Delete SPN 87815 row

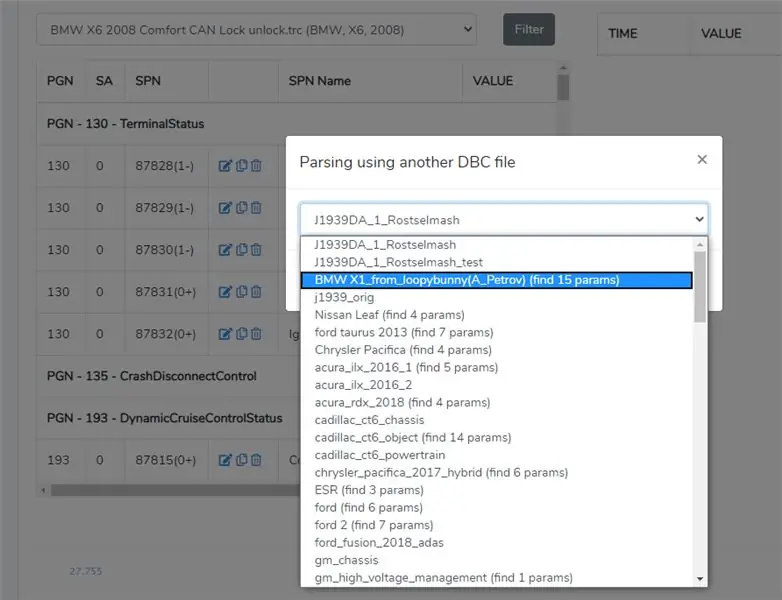click(x=256, y=460)
